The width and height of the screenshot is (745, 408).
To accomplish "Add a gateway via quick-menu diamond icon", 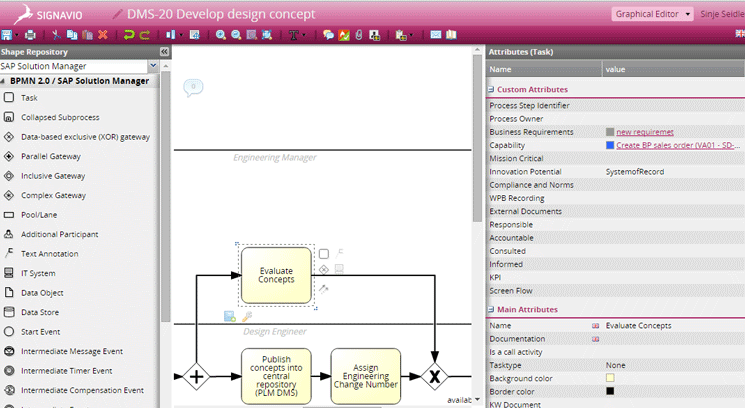I will coord(324,269).
